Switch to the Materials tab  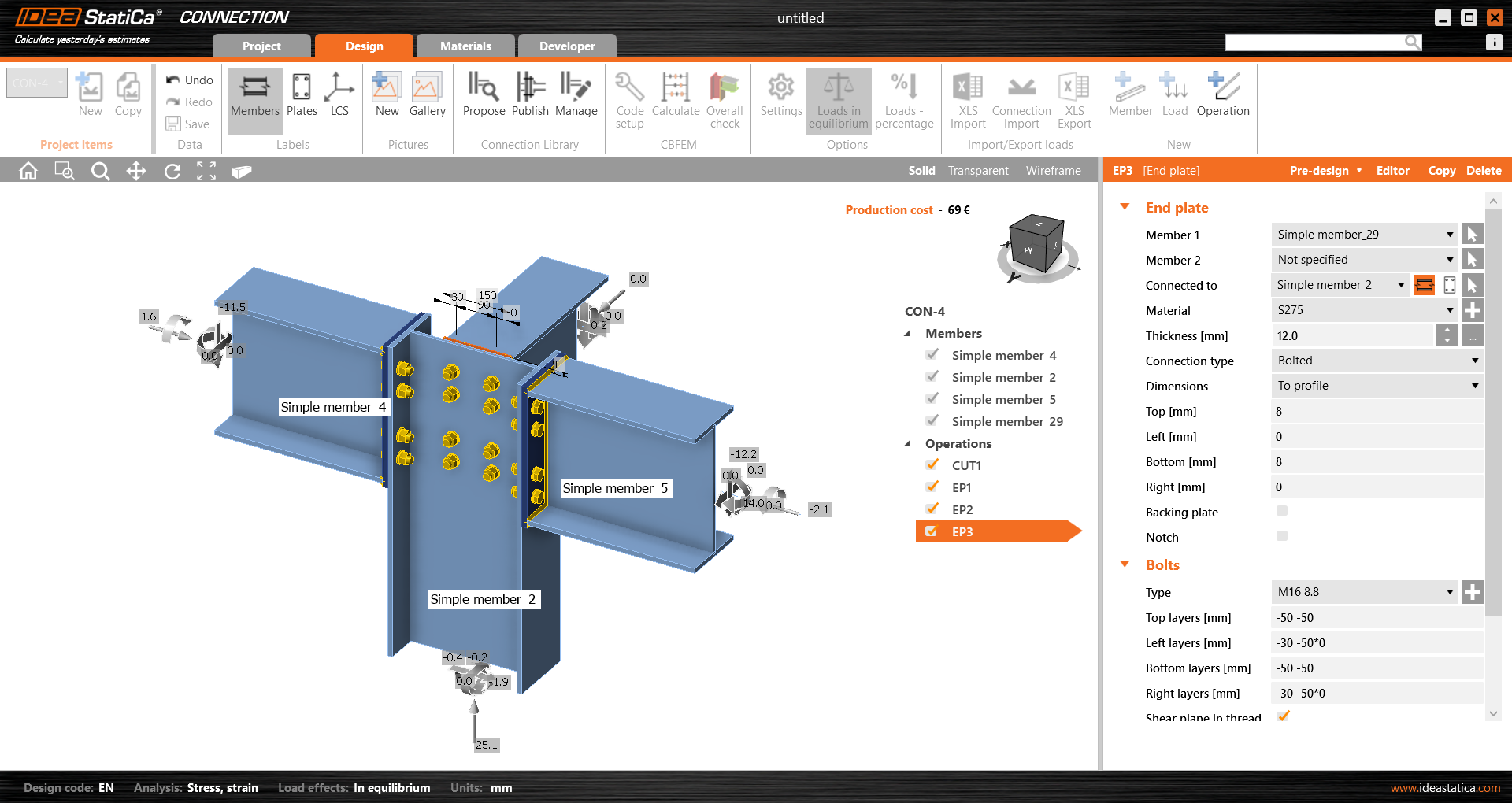coord(465,46)
